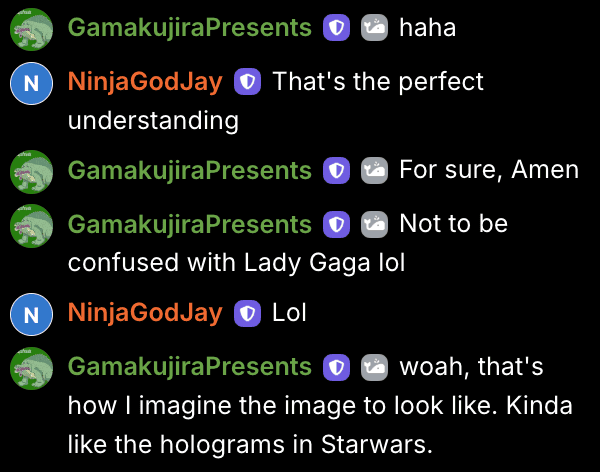
Task: Click the moderator shield before 'woah, that's'
Action: tap(336, 367)
